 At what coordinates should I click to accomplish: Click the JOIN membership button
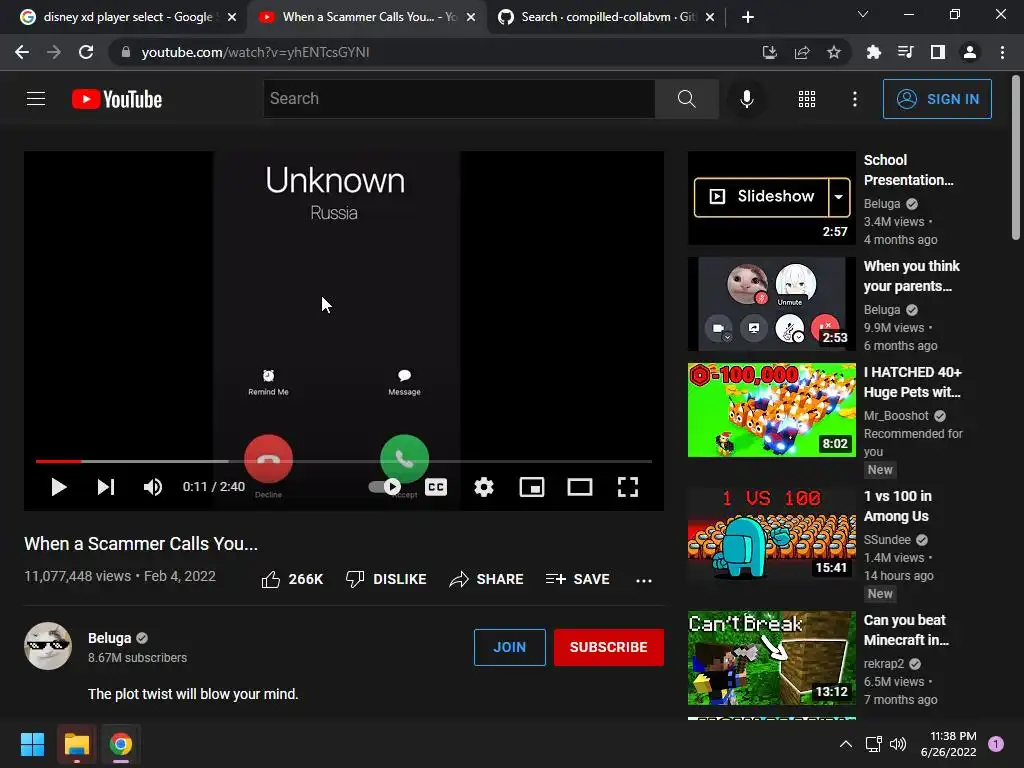pos(509,647)
